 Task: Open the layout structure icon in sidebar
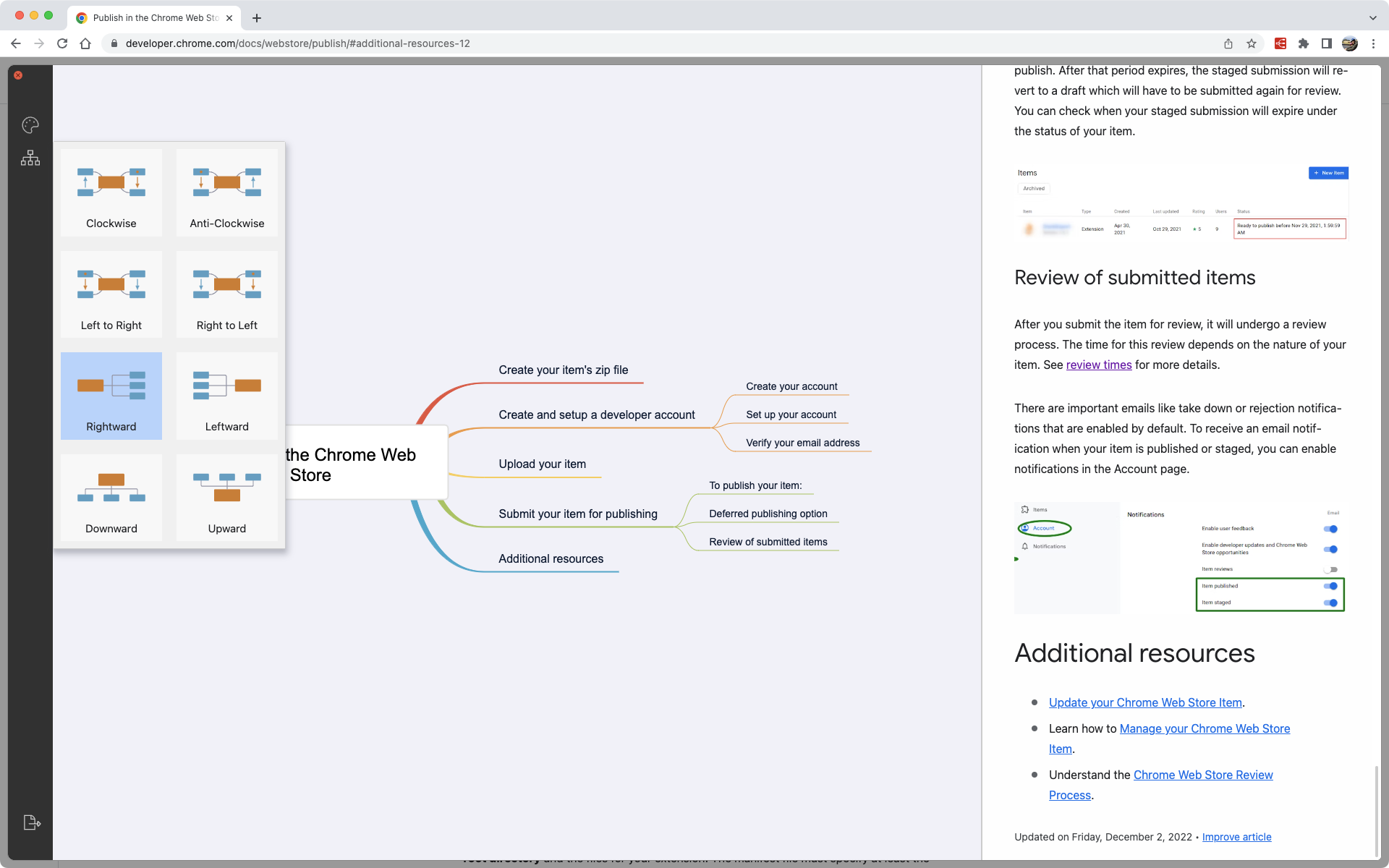tap(30, 158)
